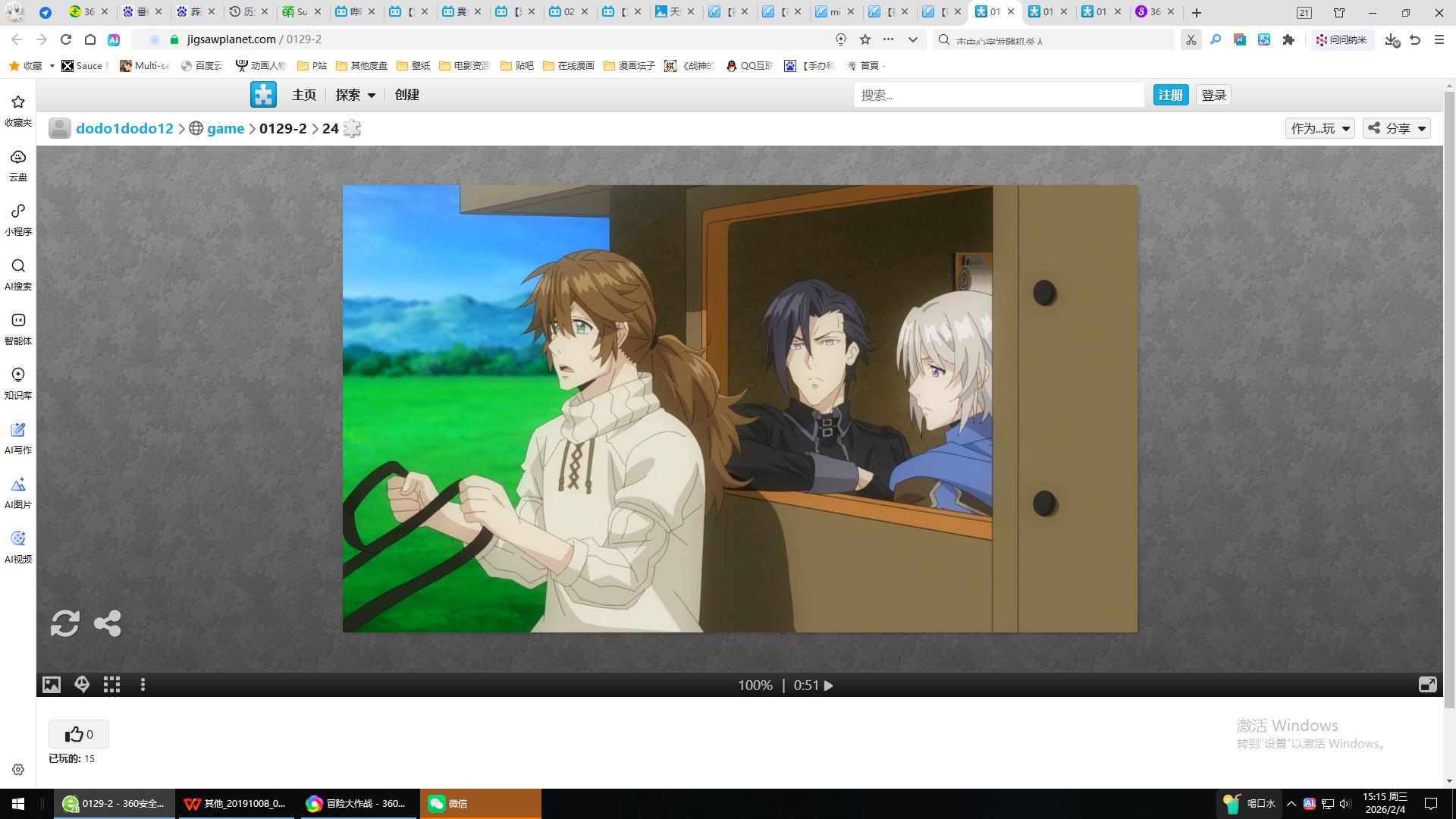
Task: Click the thumbs-up like button
Action: point(79,734)
